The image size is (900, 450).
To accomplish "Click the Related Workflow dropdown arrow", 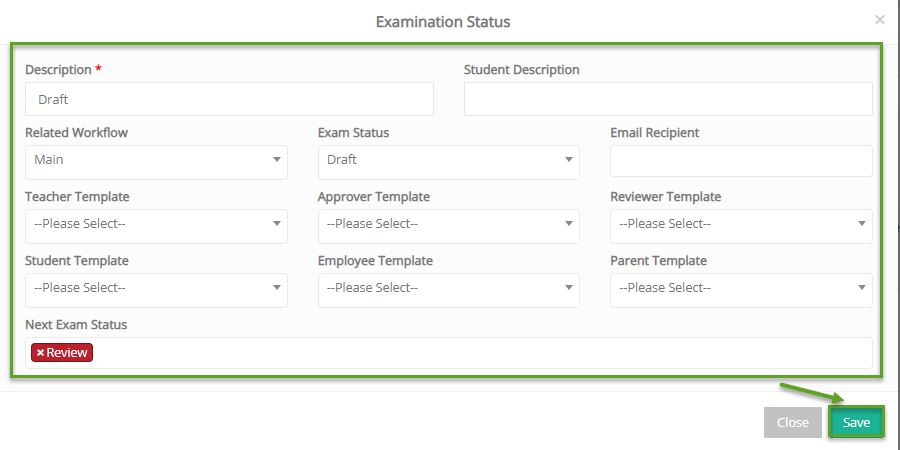I will [x=277, y=160].
